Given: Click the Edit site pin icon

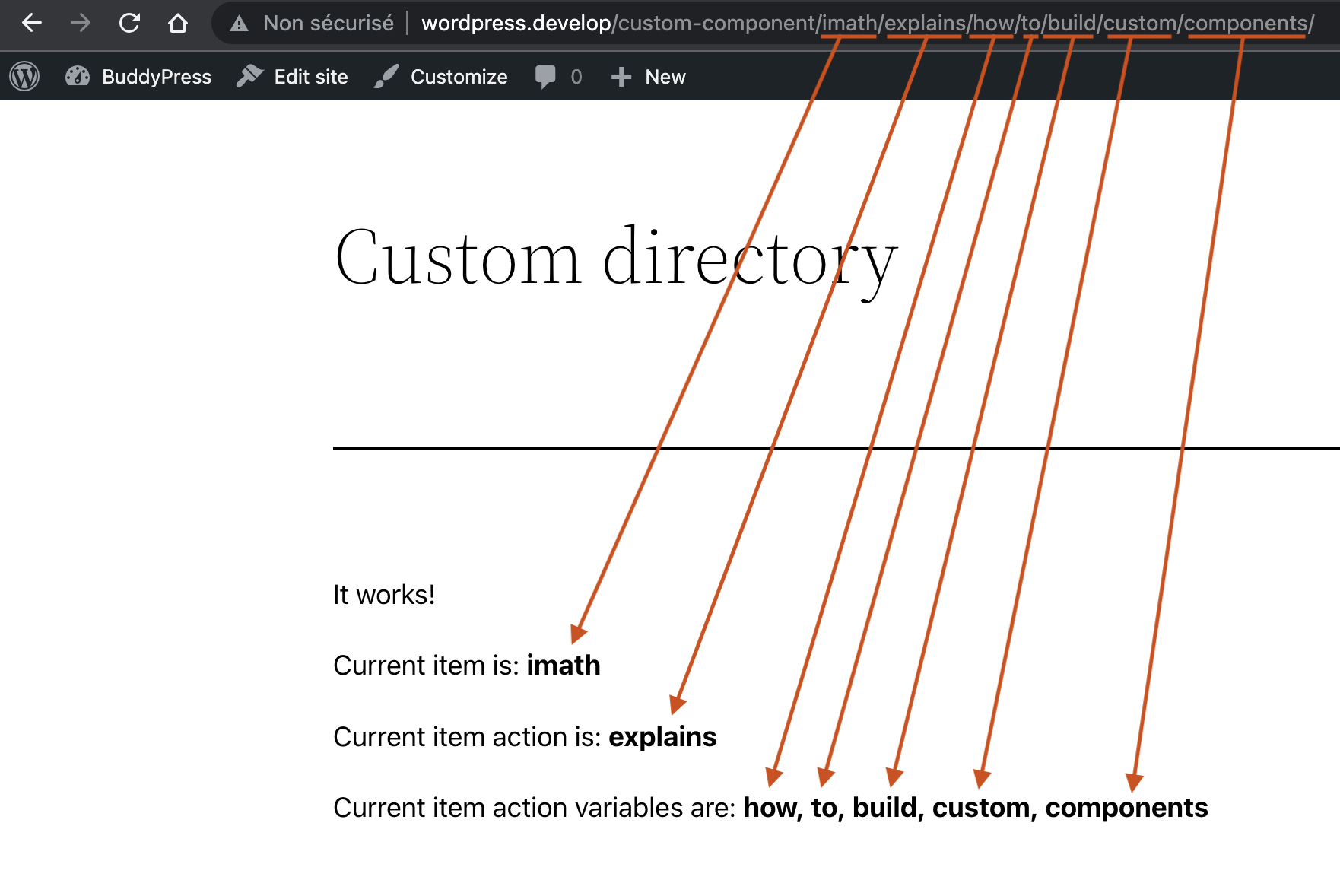Looking at the screenshot, I should coord(249,76).
